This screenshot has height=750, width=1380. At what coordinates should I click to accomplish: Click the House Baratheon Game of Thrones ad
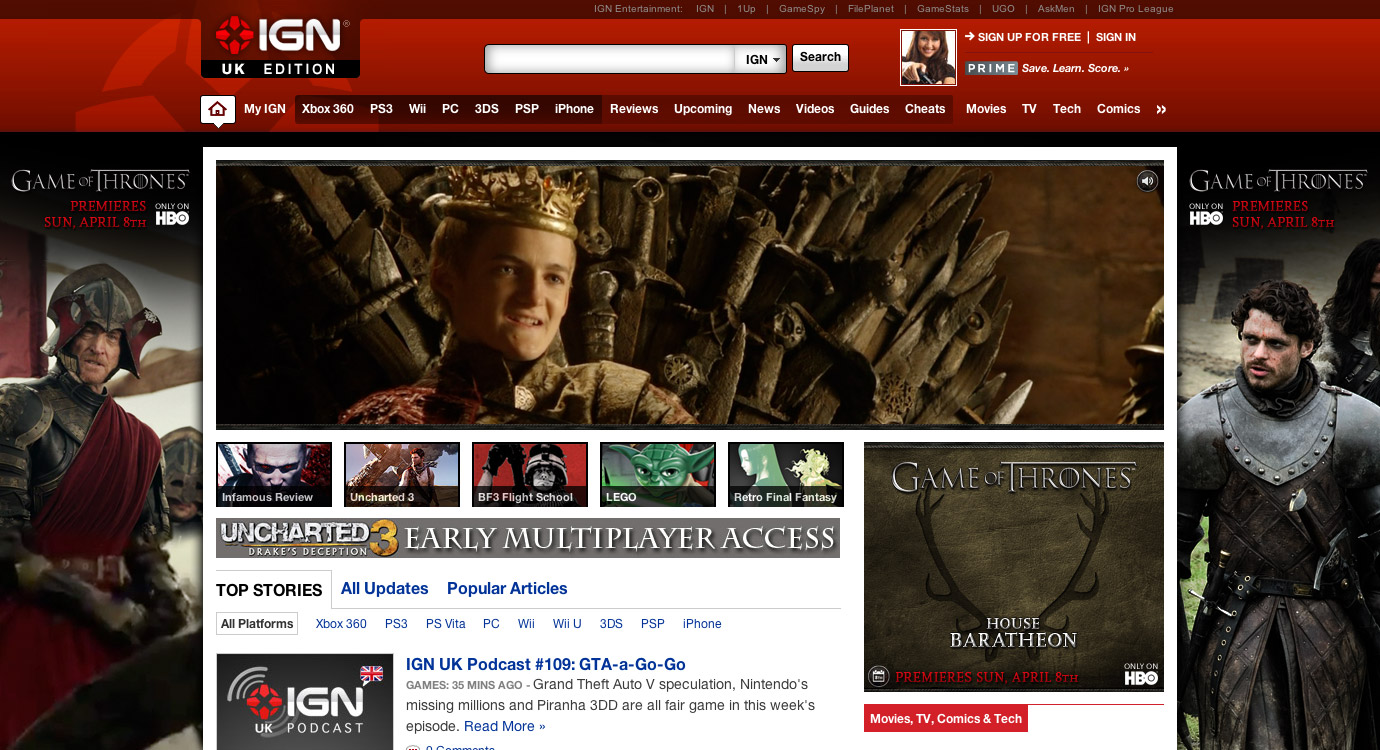(x=1014, y=567)
